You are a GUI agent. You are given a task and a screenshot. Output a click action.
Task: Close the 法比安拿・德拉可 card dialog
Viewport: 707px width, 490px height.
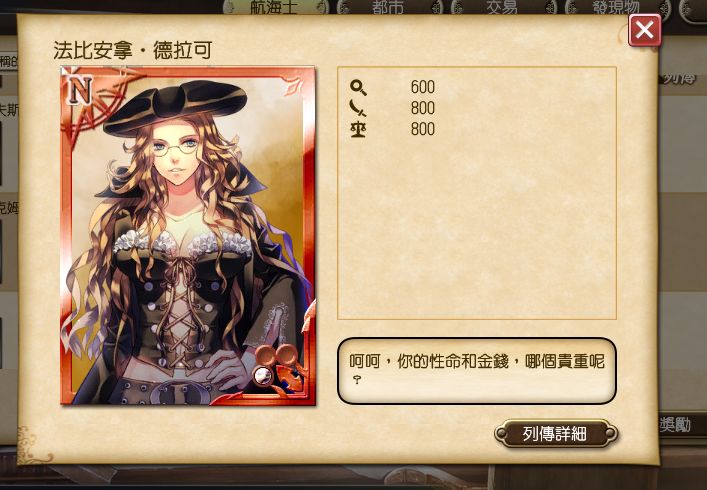(x=644, y=30)
